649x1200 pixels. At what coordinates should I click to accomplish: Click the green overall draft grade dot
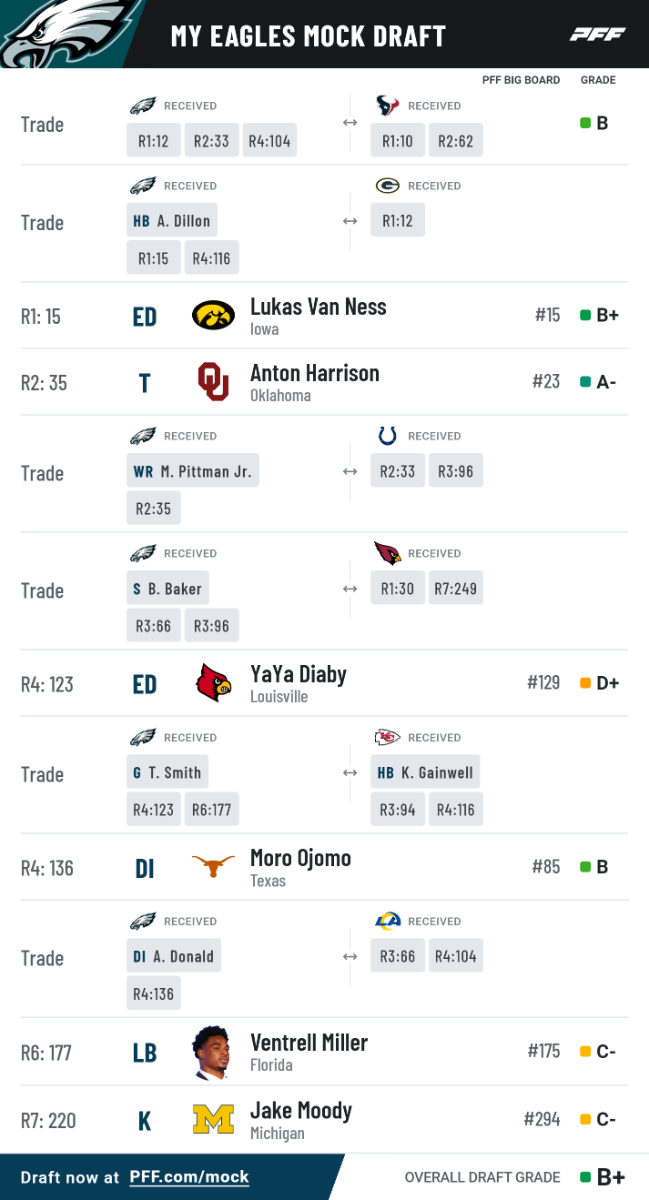584,1177
